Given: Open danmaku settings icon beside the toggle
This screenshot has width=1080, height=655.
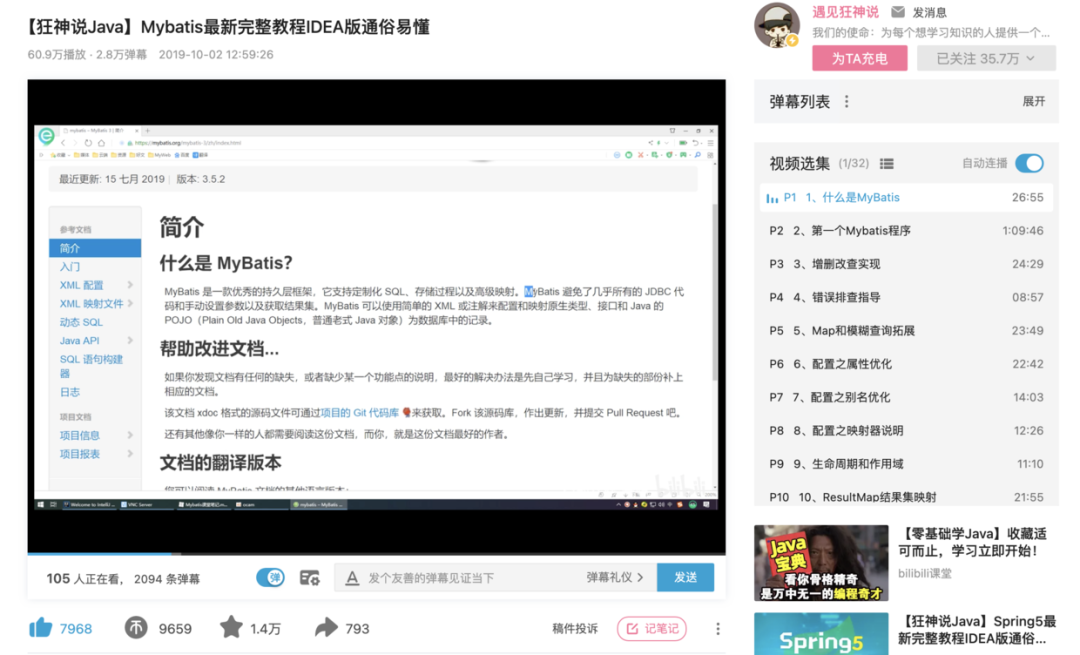Looking at the screenshot, I should (x=310, y=578).
